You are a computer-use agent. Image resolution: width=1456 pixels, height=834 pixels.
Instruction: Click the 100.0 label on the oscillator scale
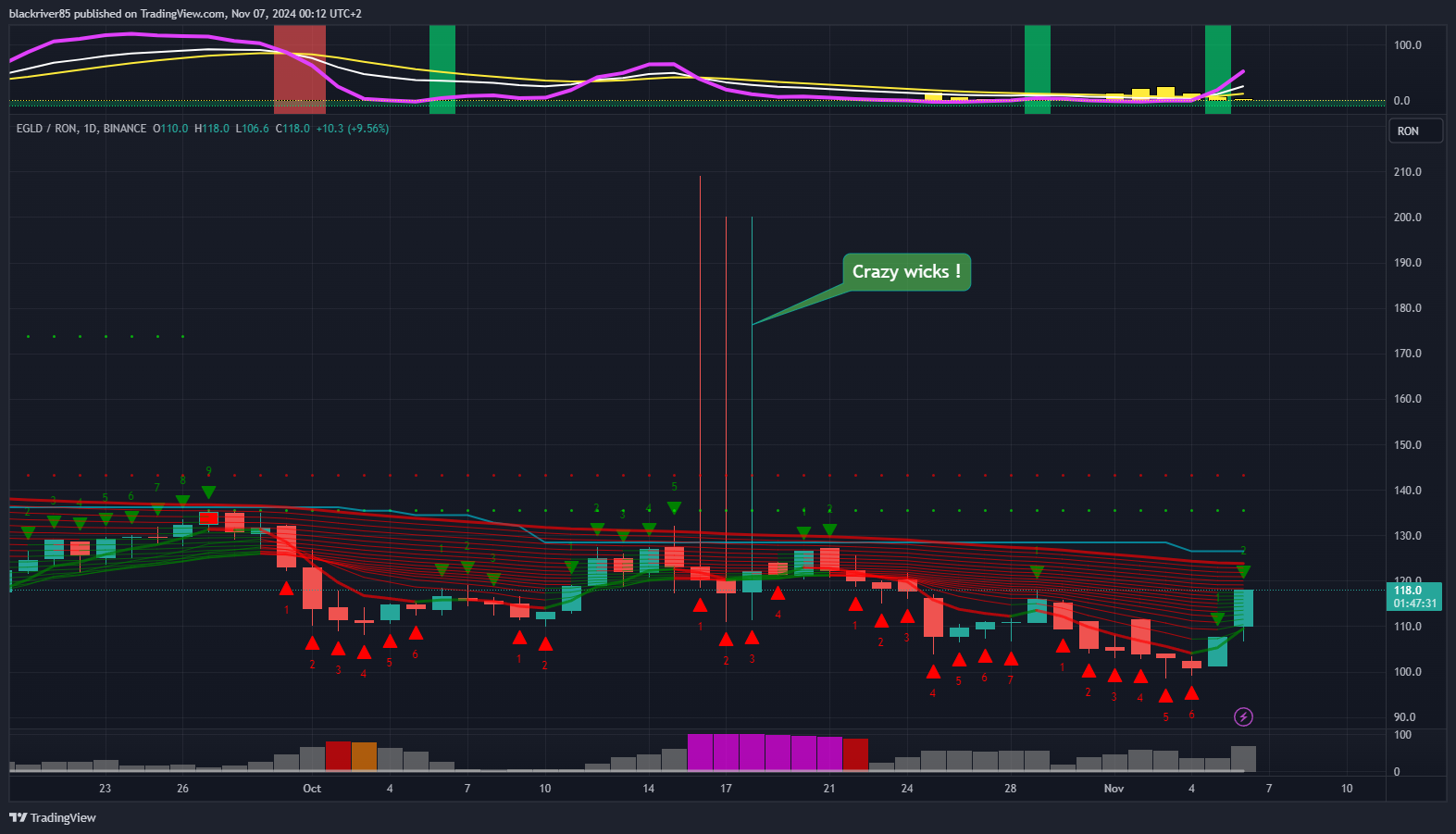coord(1407,45)
